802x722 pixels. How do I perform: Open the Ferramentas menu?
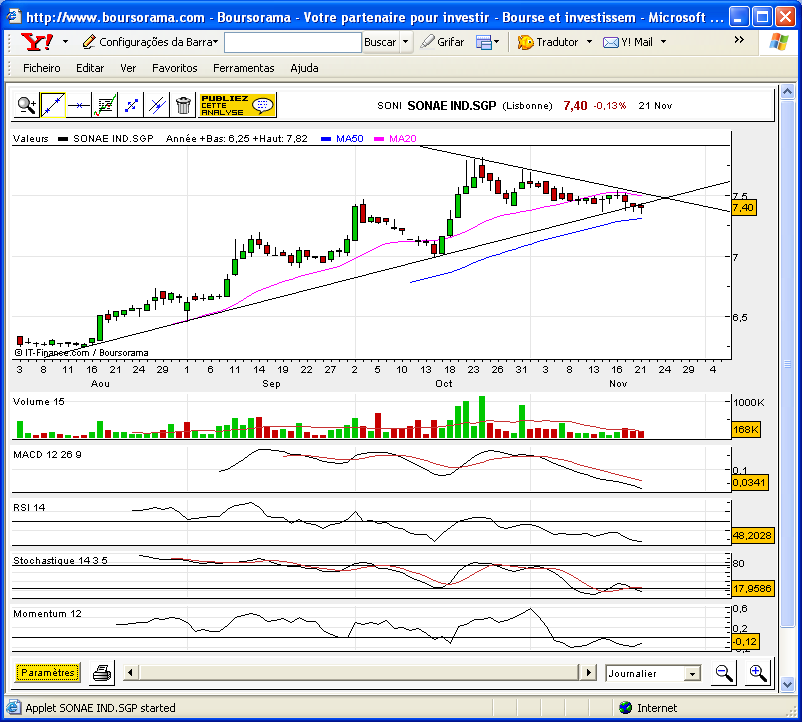[243, 68]
